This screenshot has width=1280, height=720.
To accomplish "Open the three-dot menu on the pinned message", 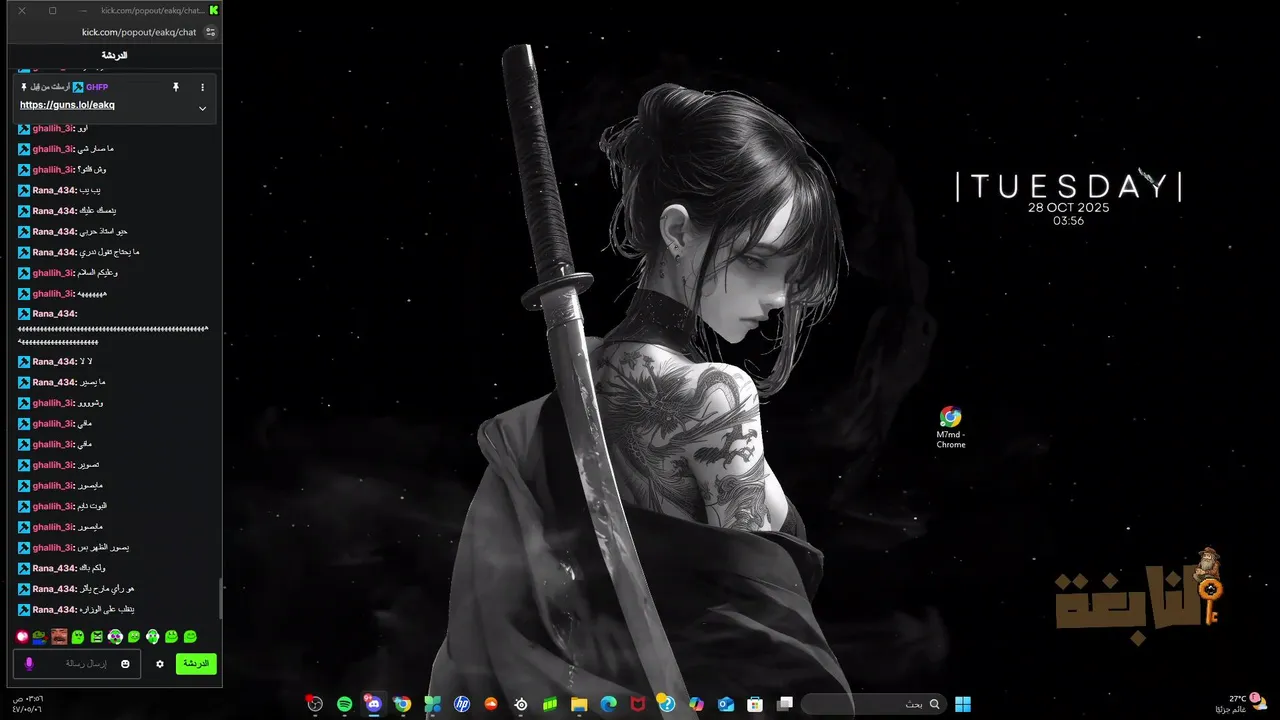I will [x=202, y=87].
